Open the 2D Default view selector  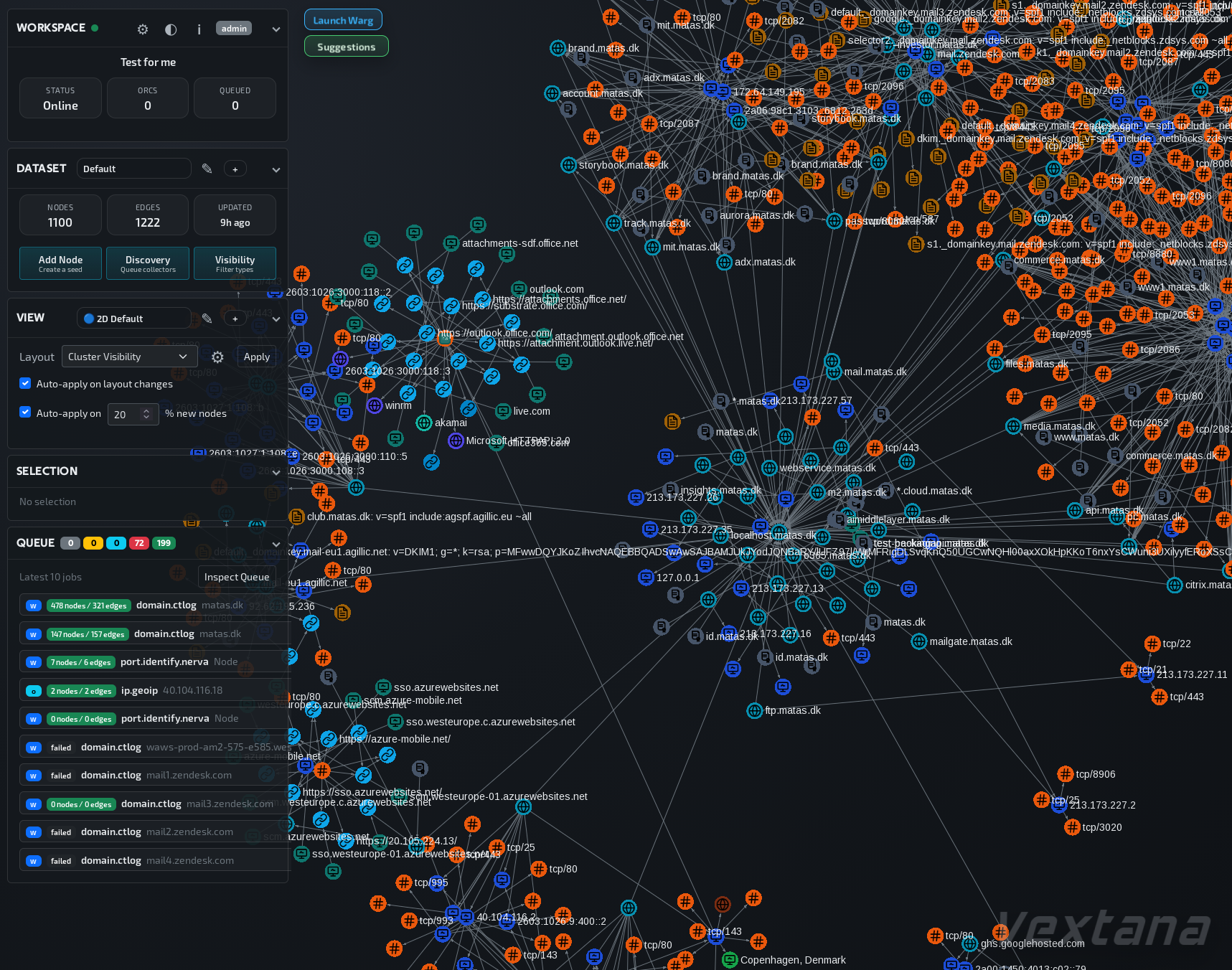134,319
